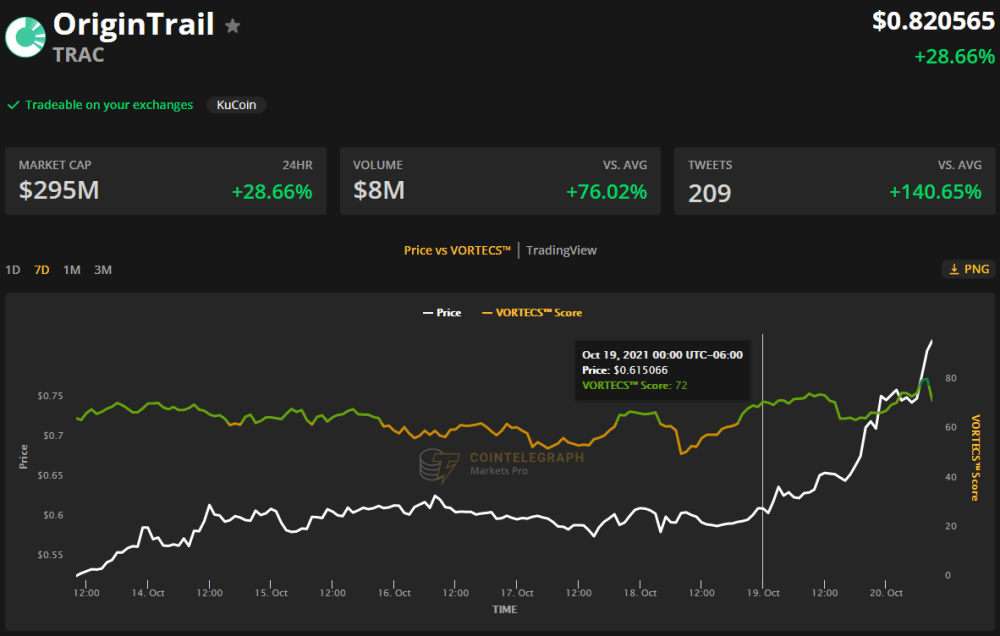
Task: Toggle the VORTECS Score series in legend
Action: coord(532,313)
